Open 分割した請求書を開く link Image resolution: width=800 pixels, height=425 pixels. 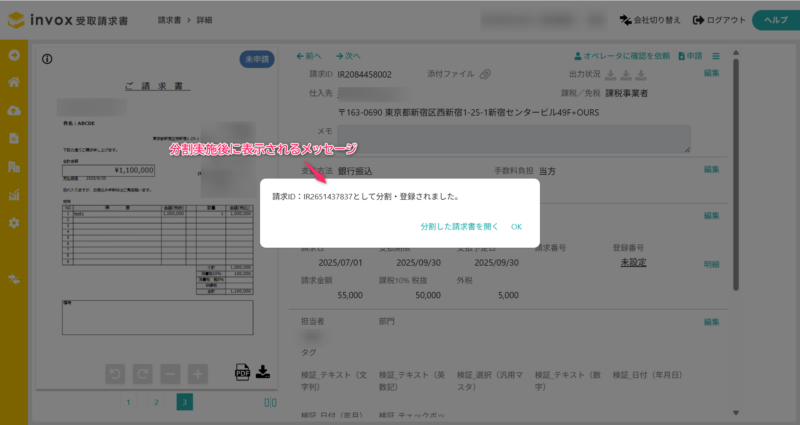(x=459, y=227)
